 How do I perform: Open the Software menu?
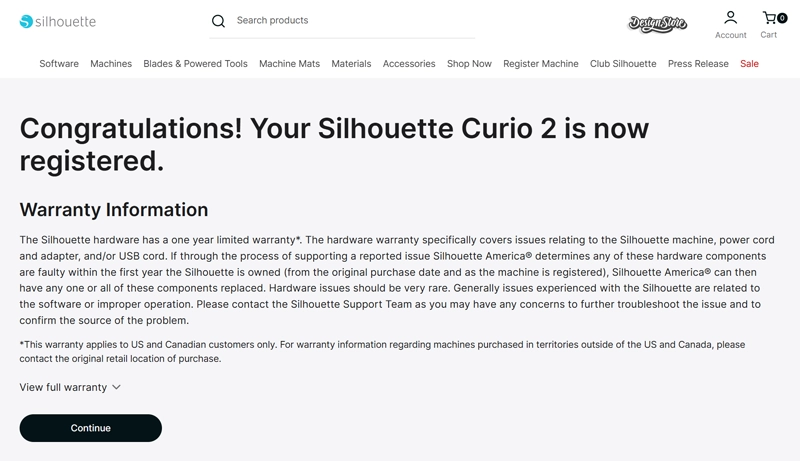click(x=59, y=64)
